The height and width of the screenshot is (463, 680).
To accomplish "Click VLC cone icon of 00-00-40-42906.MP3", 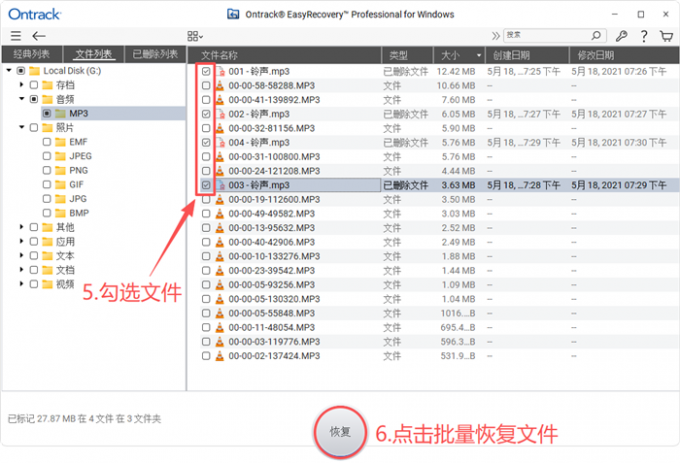I will point(220,242).
